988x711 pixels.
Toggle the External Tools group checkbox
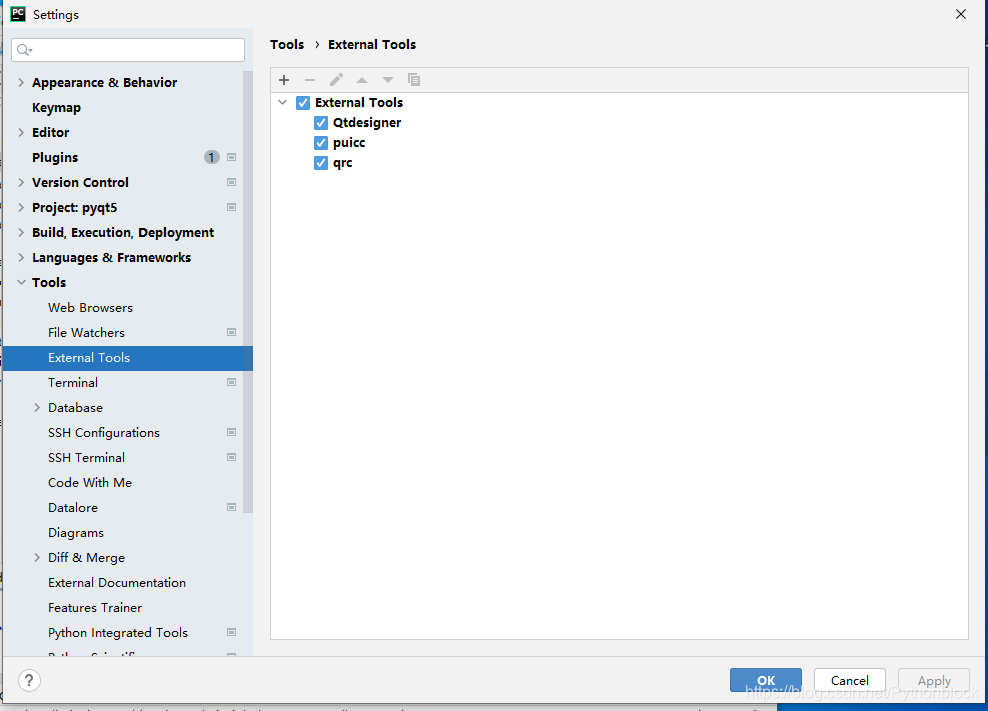click(x=303, y=103)
